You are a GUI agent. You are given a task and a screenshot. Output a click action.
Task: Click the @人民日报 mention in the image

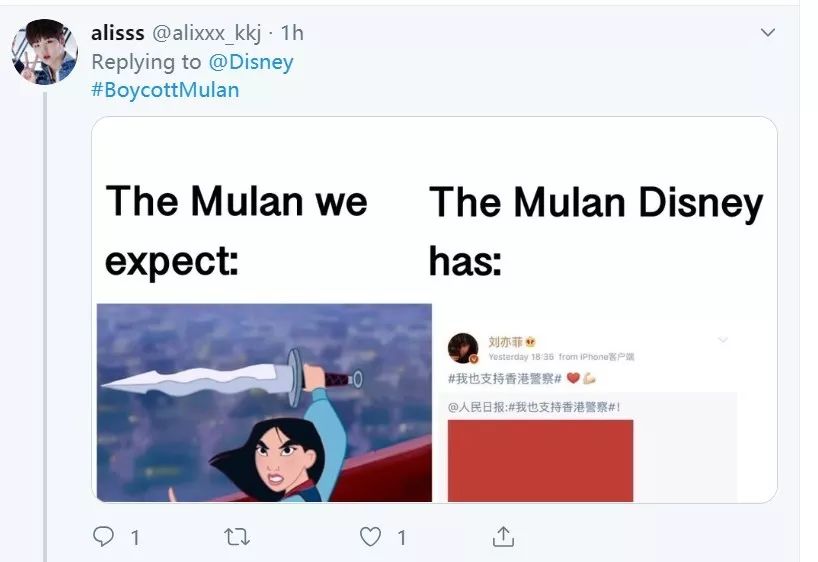pyautogui.click(x=475, y=407)
